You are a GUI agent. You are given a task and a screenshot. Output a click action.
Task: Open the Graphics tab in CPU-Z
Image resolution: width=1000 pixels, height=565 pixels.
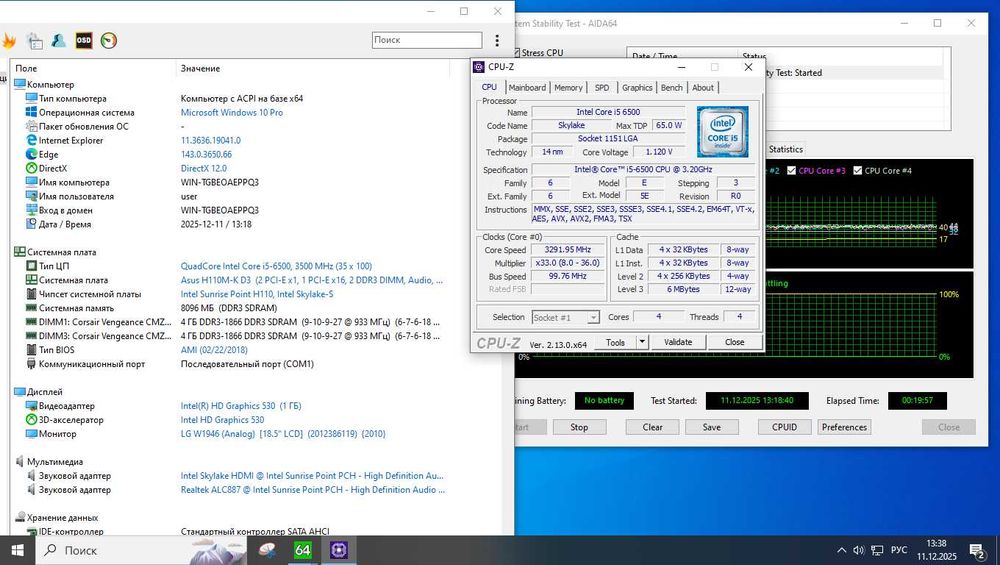[x=637, y=87]
